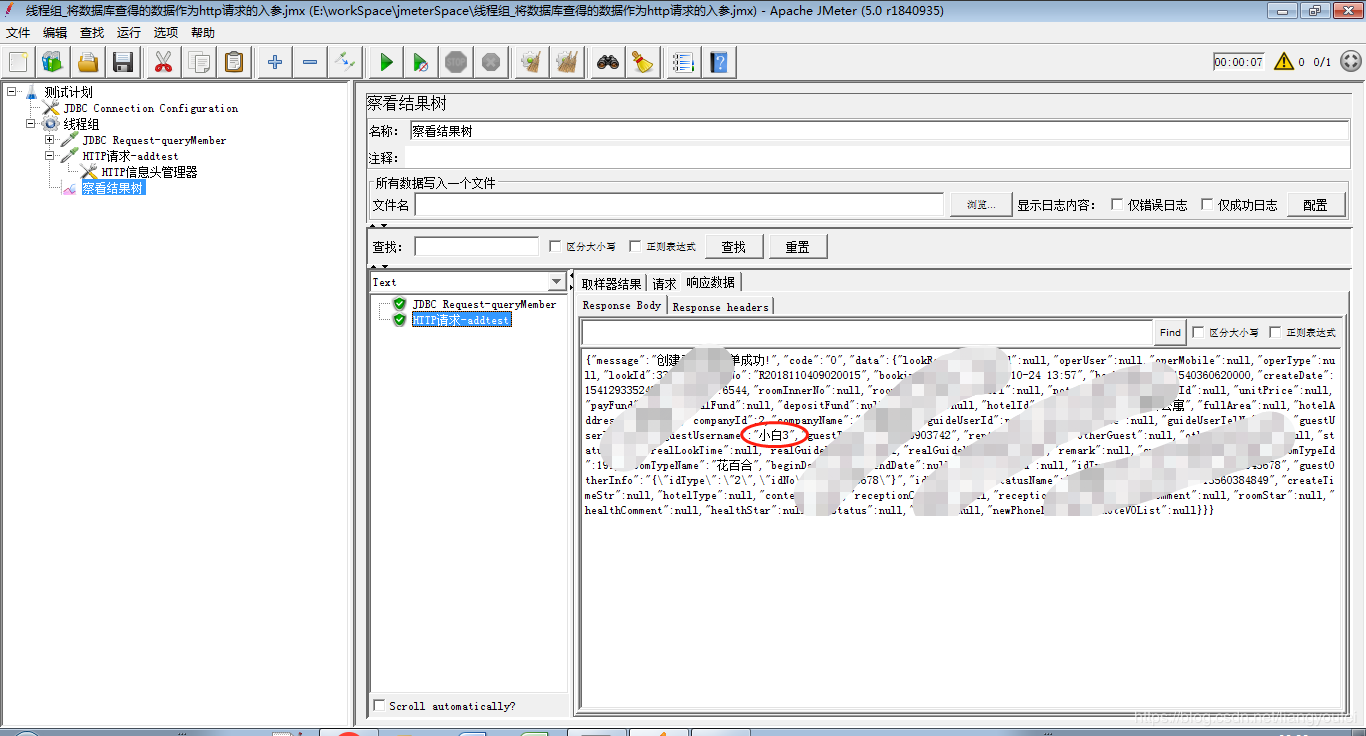1366x736 pixels.
Task: Expand all tree nodes with plus icon
Action: (275, 62)
